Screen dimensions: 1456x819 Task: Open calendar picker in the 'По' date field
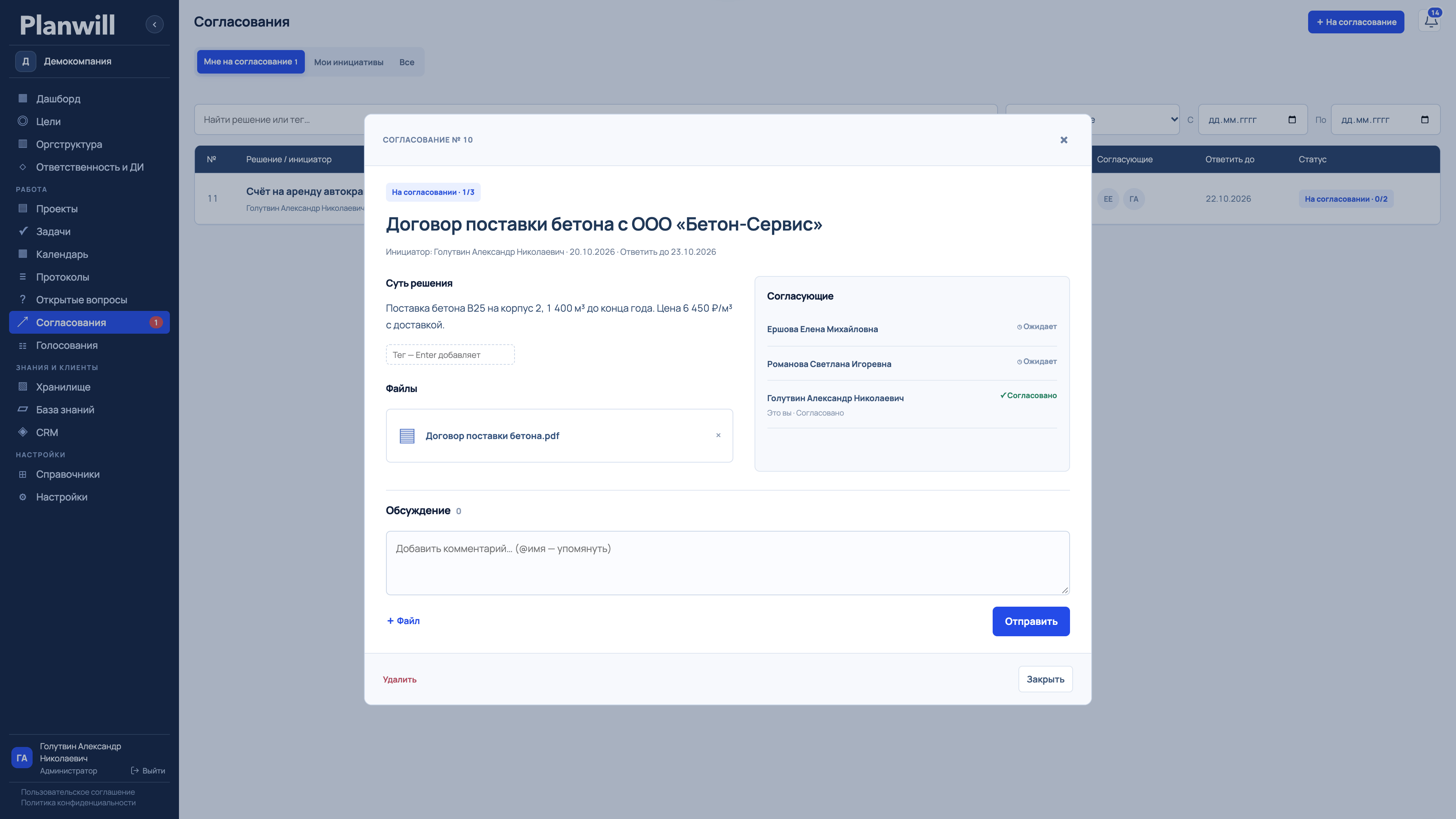click(1425, 119)
